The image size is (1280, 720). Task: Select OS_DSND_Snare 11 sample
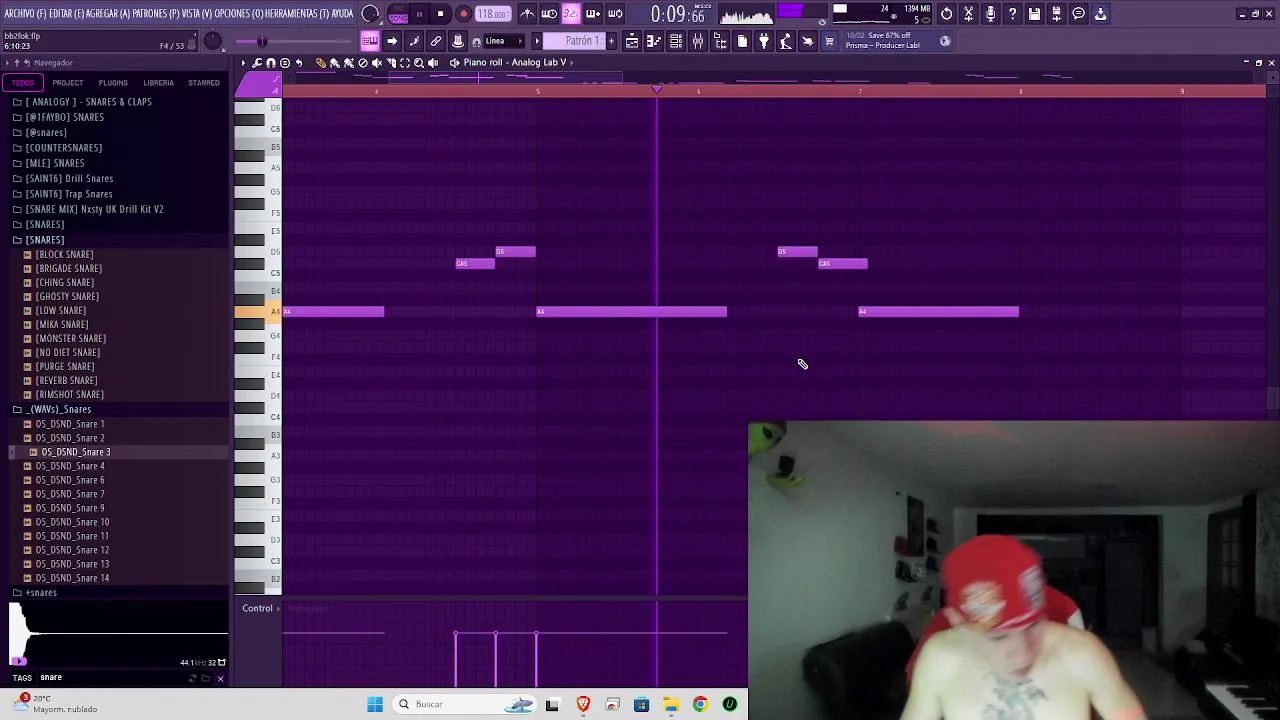[x=72, y=536]
